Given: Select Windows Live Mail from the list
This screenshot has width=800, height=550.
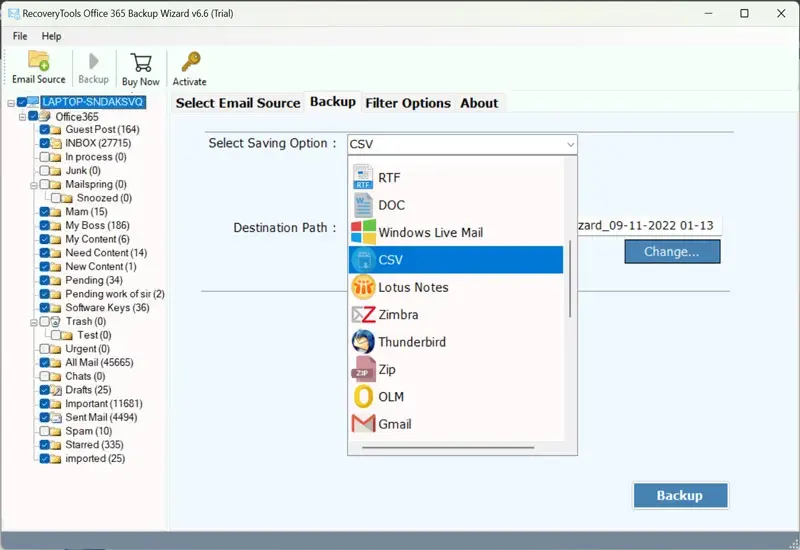Looking at the screenshot, I should [430, 233].
